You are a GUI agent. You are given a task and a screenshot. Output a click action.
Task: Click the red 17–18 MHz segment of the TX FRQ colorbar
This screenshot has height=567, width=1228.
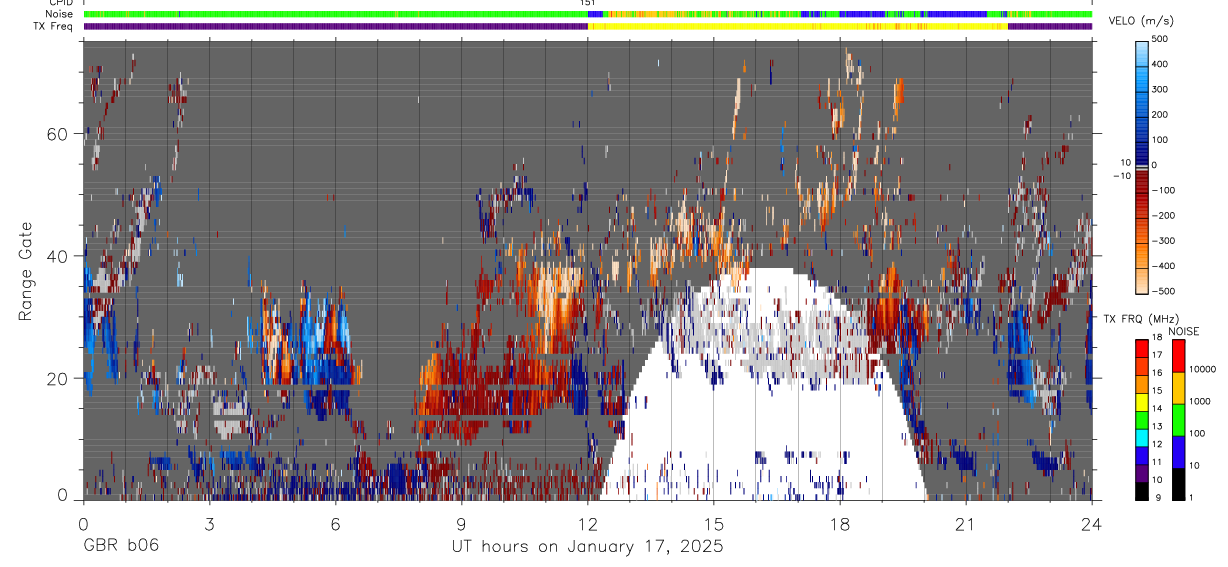click(1142, 348)
